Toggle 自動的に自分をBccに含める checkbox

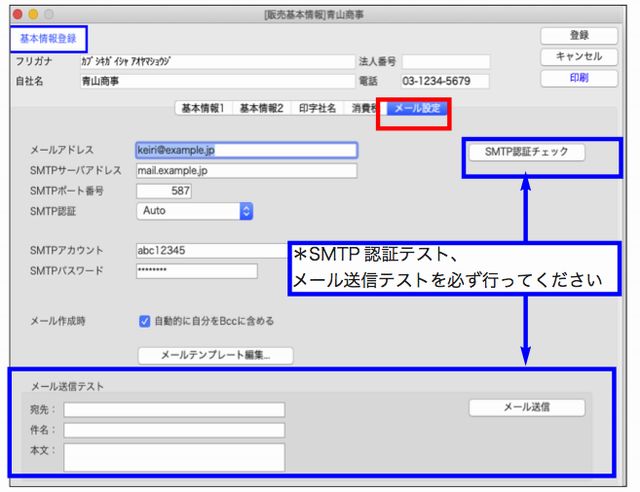tap(145, 321)
